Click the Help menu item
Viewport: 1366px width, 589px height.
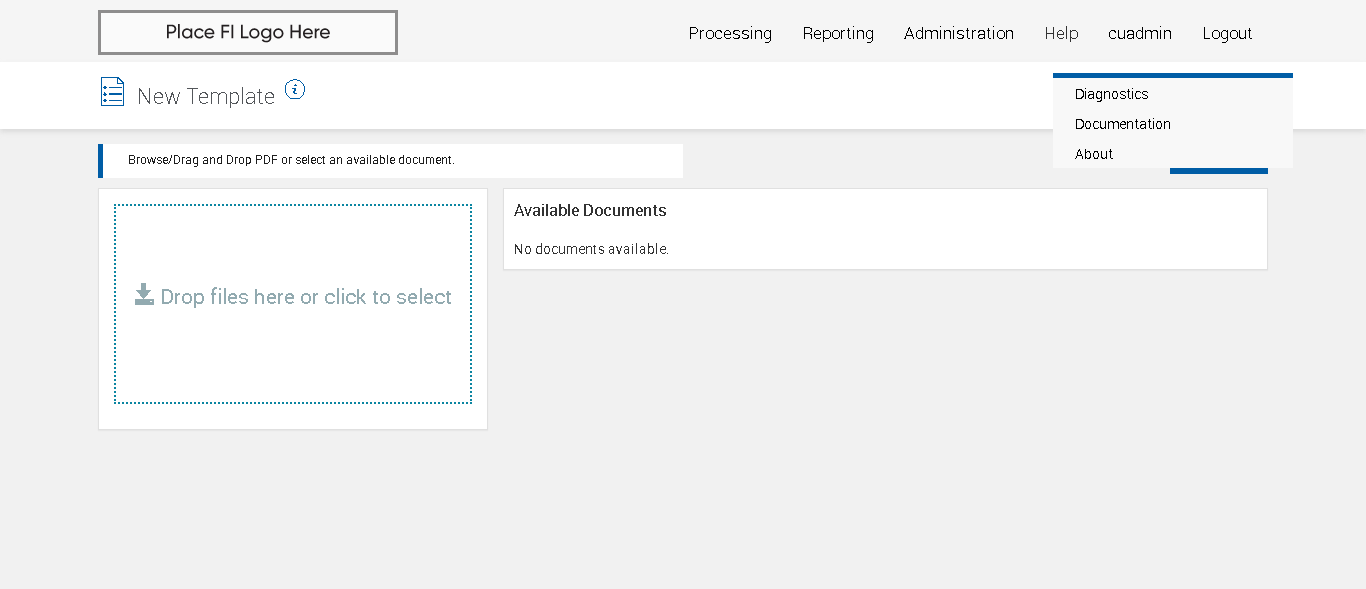[1061, 33]
